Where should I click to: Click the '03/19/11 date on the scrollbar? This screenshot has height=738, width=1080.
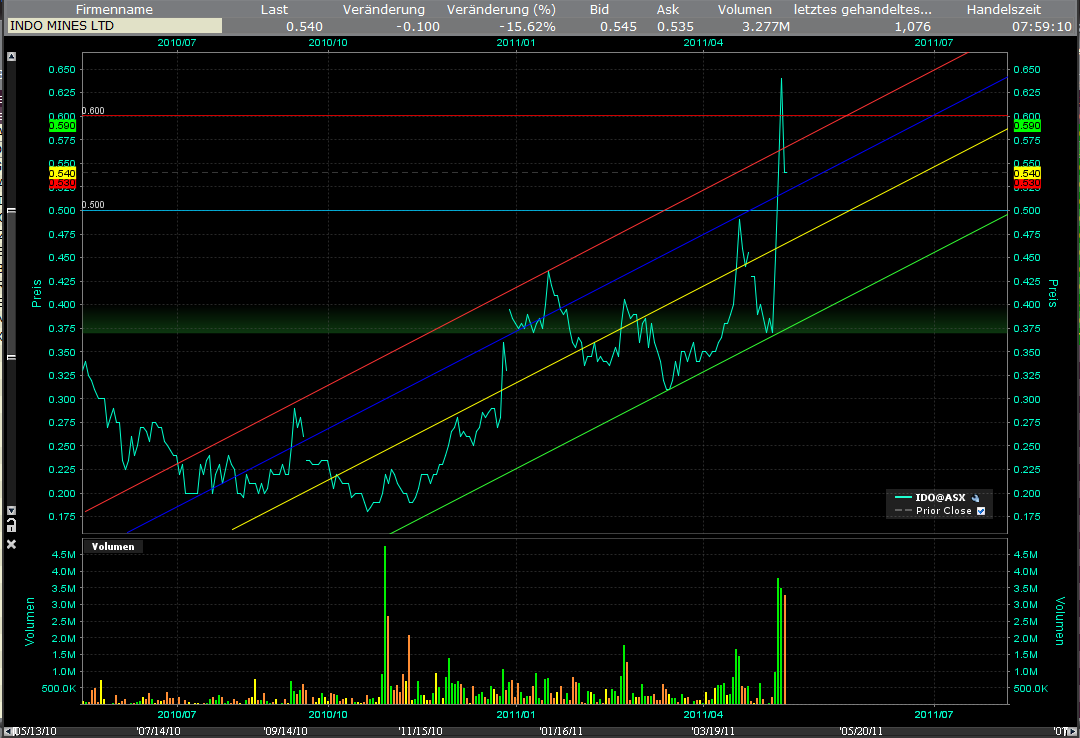pyautogui.click(x=713, y=731)
